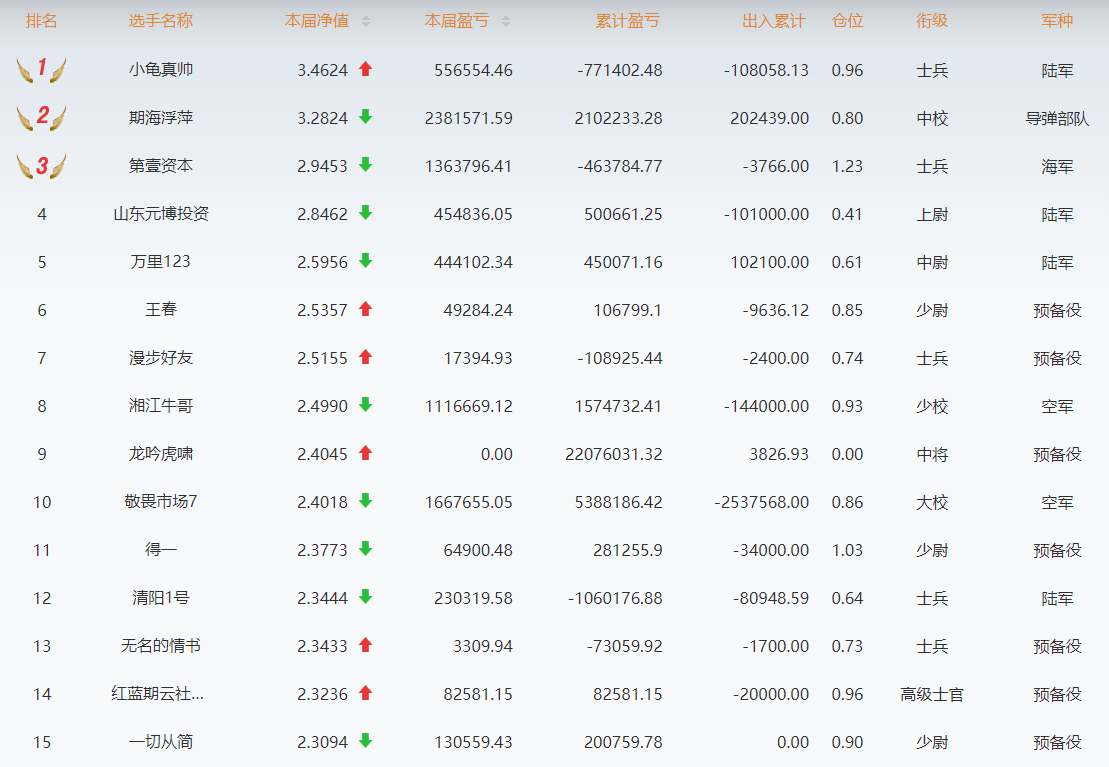
Task: Click the 本届盈亏 header label
Action: [457, 21]
